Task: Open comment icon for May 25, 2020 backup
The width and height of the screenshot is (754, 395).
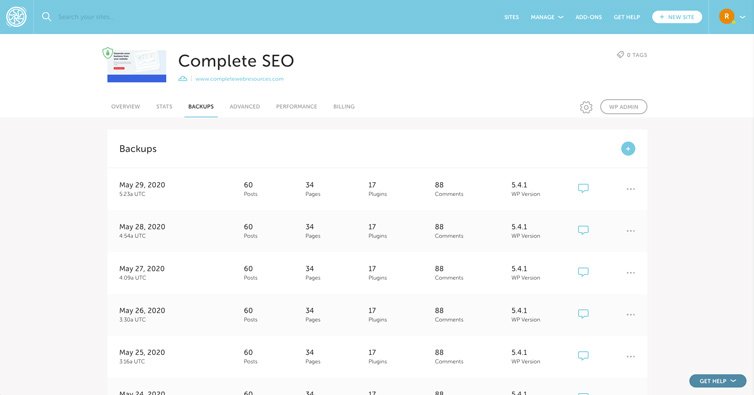Action: pos(583,356)
